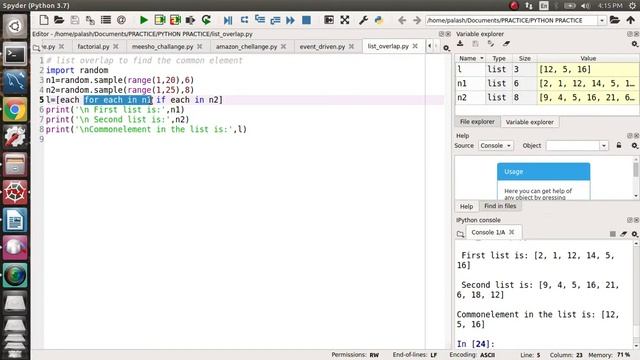Change to the parent directory
Image resolution: width=640 pixels, height=360 pixels.
631,20
